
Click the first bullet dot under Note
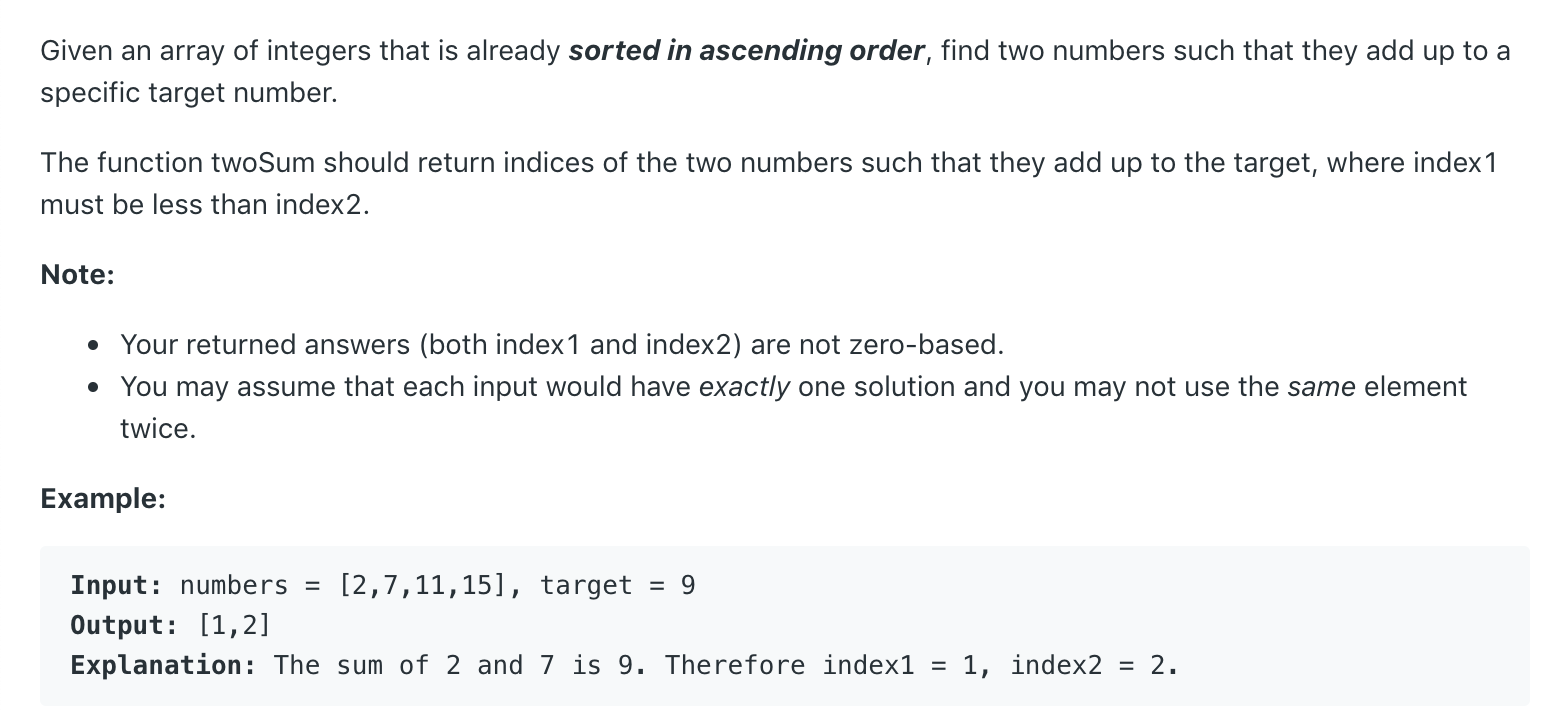[x=93, y=346]
